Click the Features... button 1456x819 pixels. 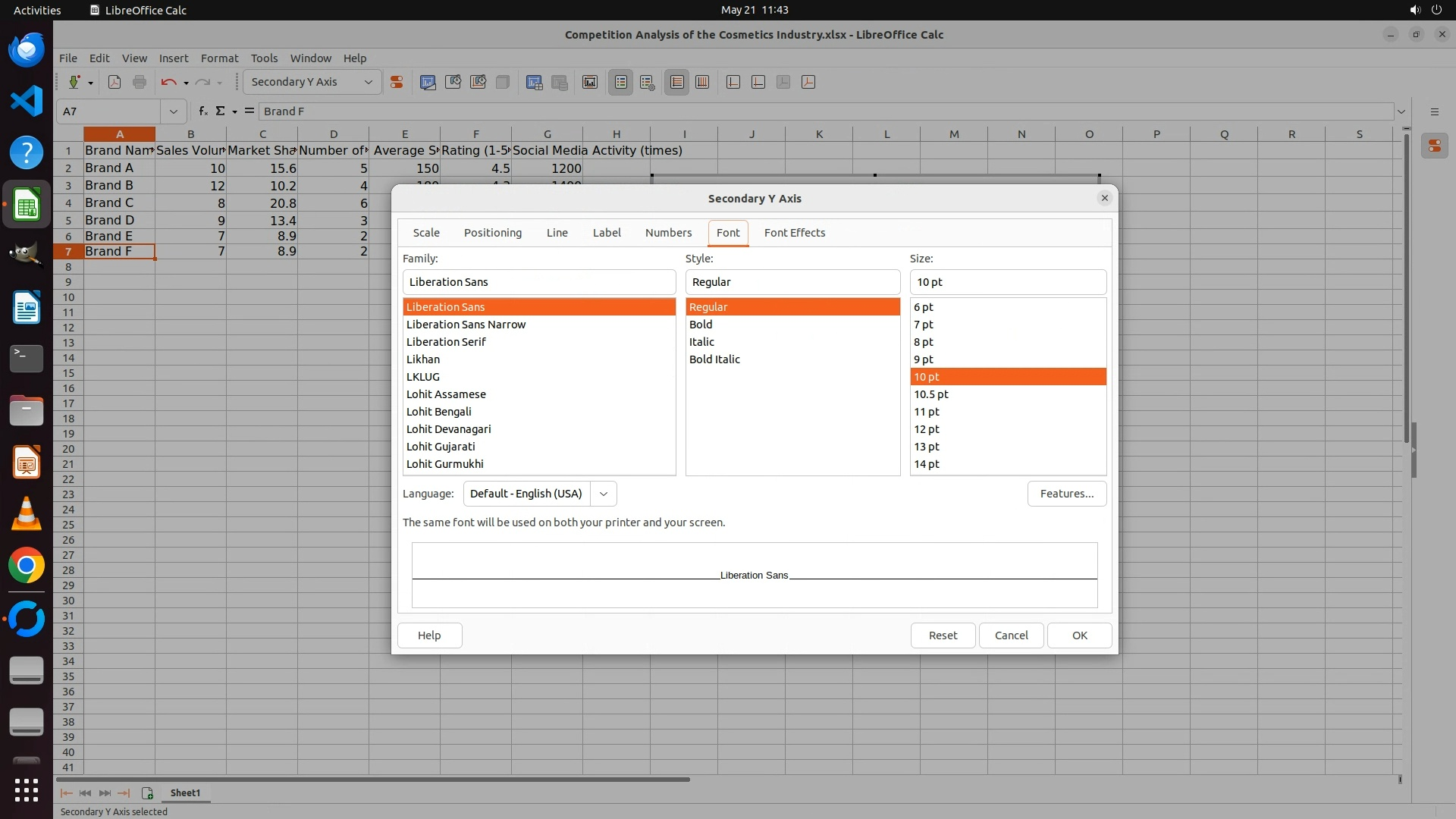[1066, 494]
